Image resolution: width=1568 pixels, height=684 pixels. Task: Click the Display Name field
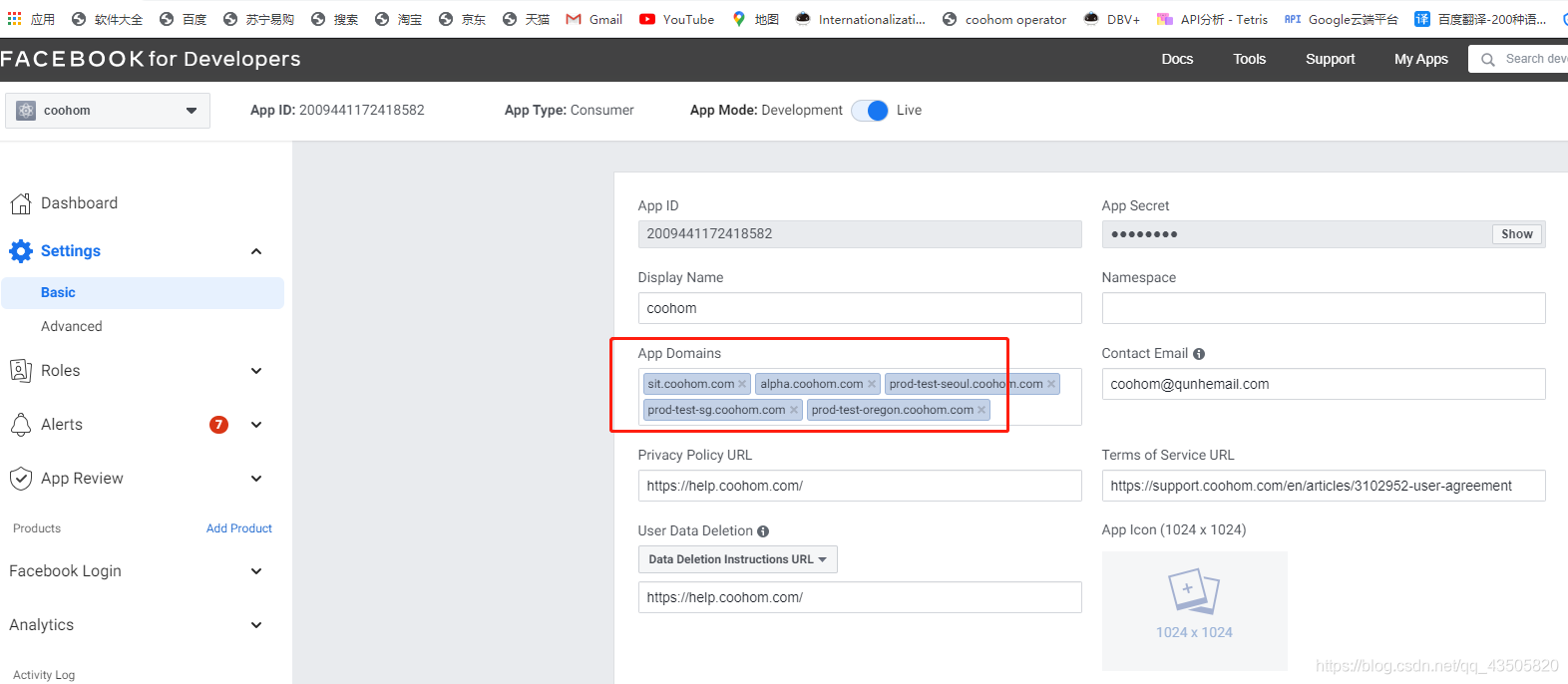click(860, 308)
